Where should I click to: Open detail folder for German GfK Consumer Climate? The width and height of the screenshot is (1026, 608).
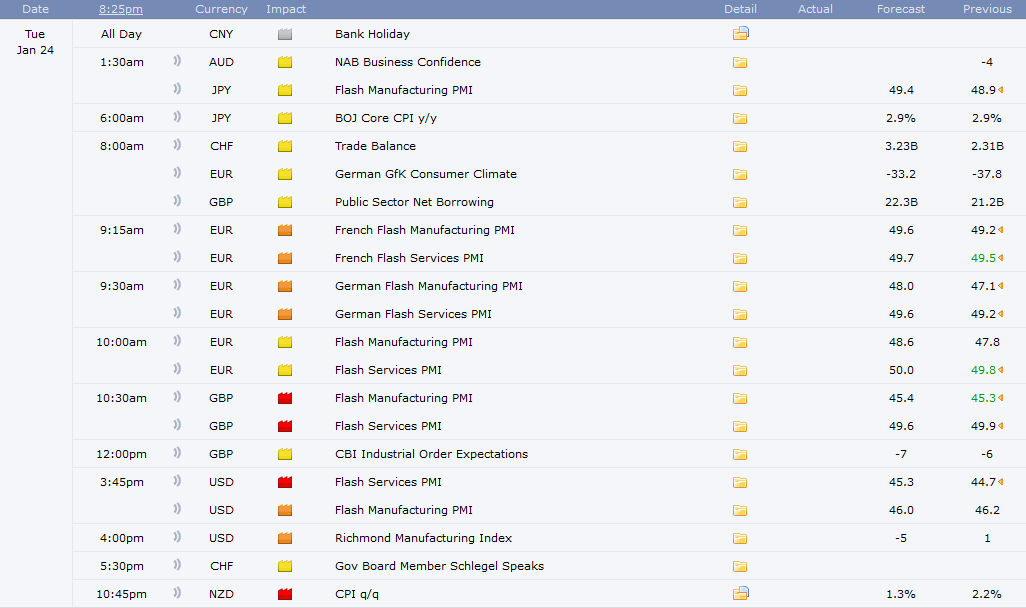740,174
